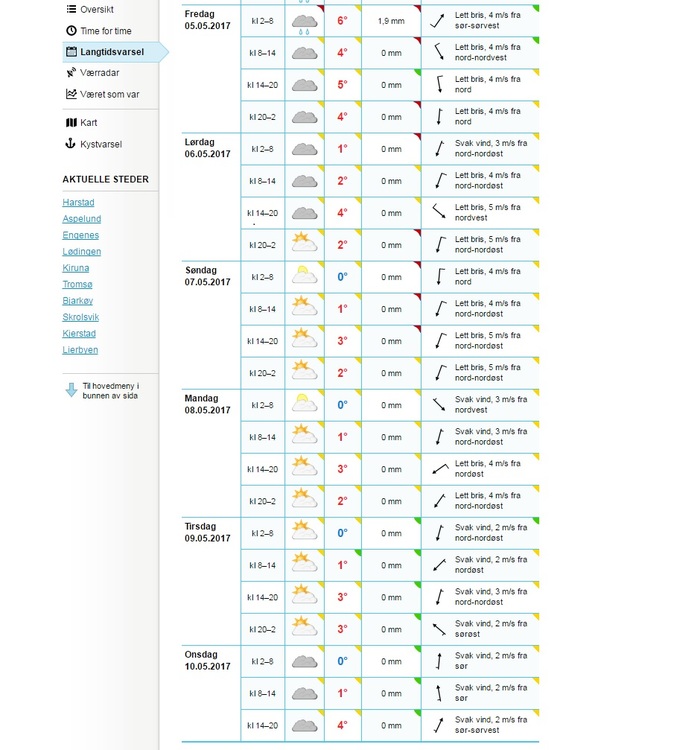Open the Engenes link
The image size is (677, 750).
80,235
